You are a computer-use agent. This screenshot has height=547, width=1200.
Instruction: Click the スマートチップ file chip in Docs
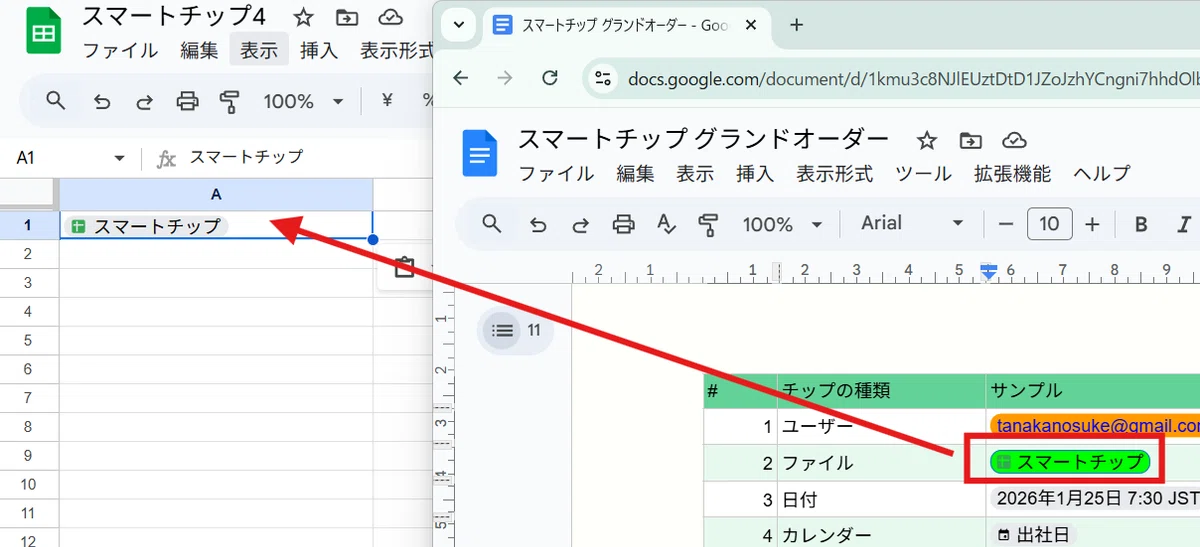(1070, 461)
